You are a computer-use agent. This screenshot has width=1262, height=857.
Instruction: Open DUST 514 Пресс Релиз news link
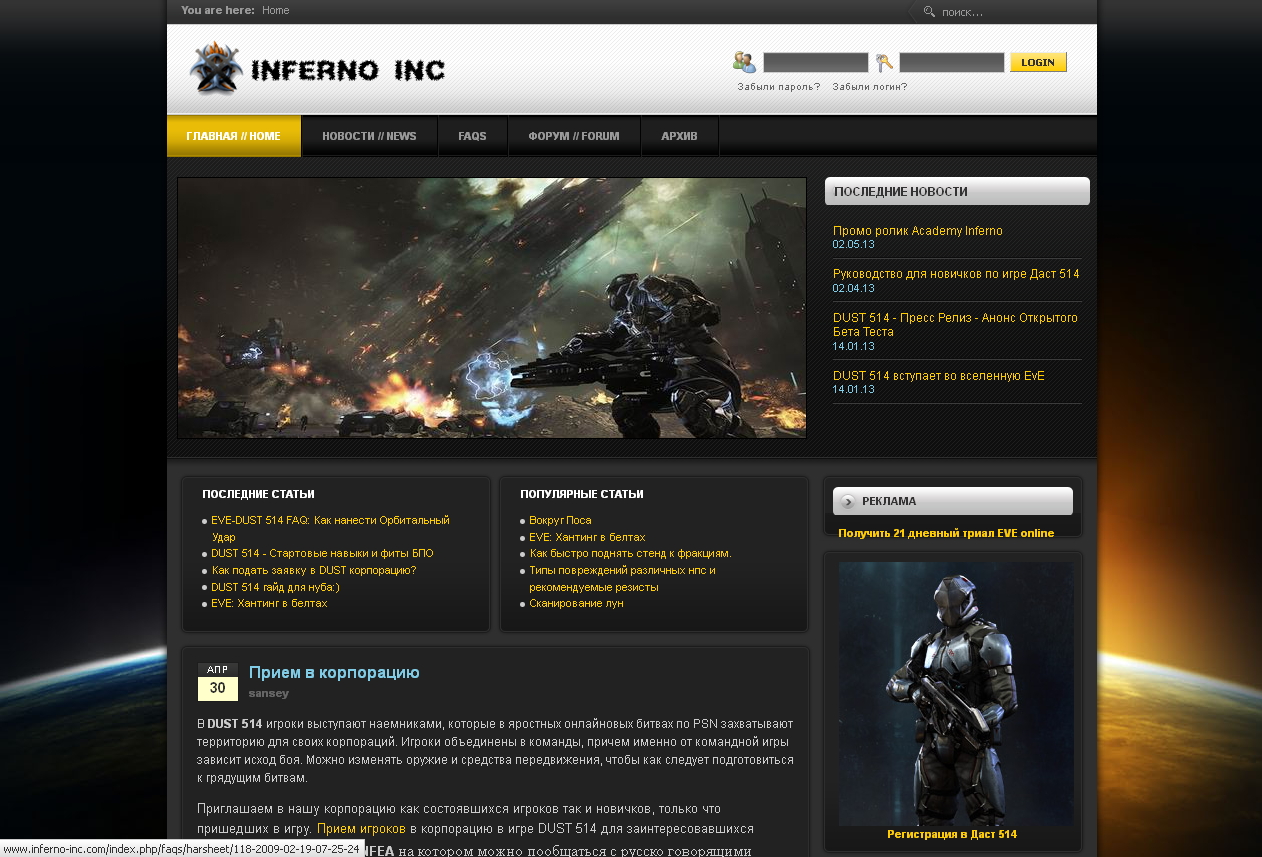click(955, 324)
